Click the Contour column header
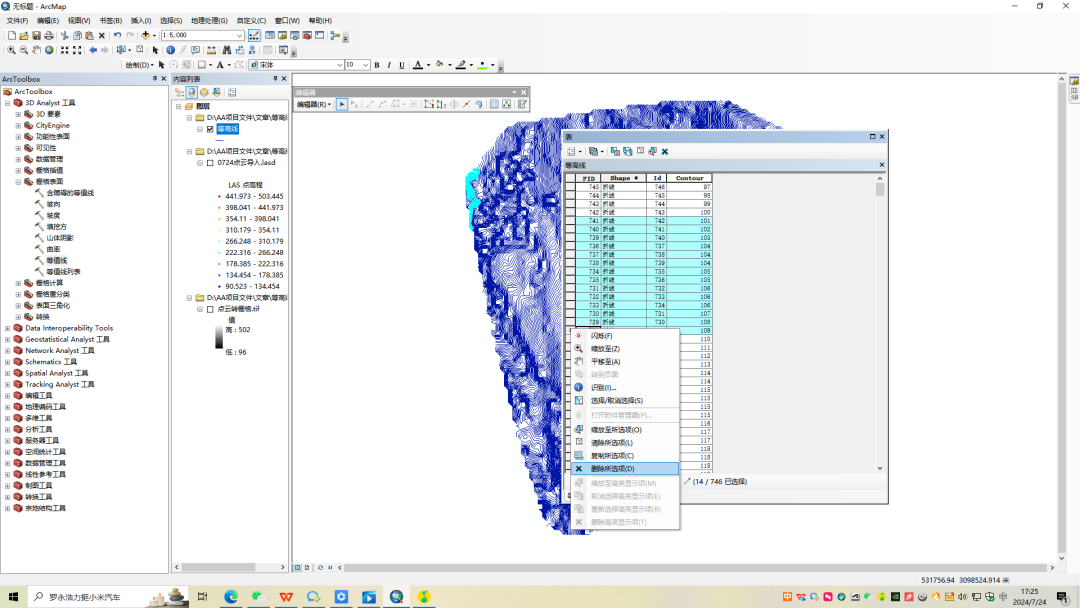 pos(689,178)
